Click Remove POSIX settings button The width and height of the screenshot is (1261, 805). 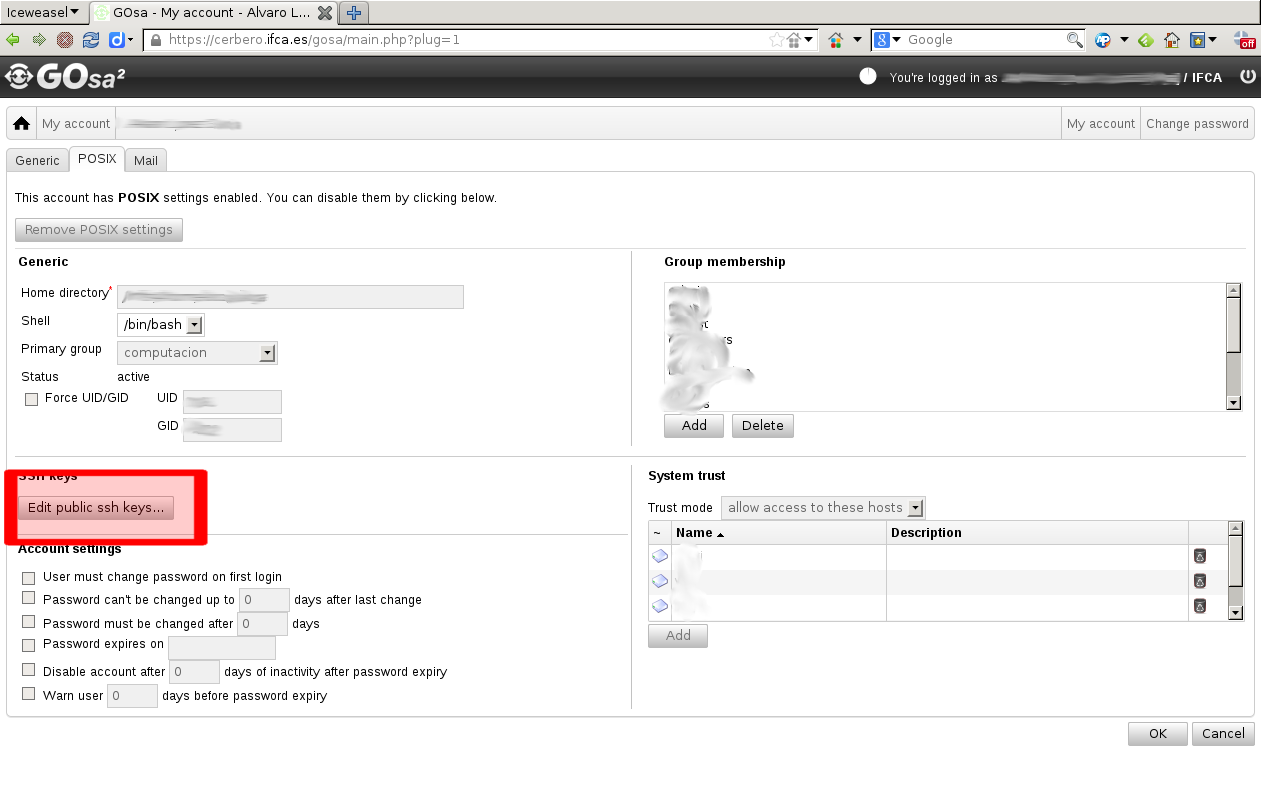click(99, 230)
